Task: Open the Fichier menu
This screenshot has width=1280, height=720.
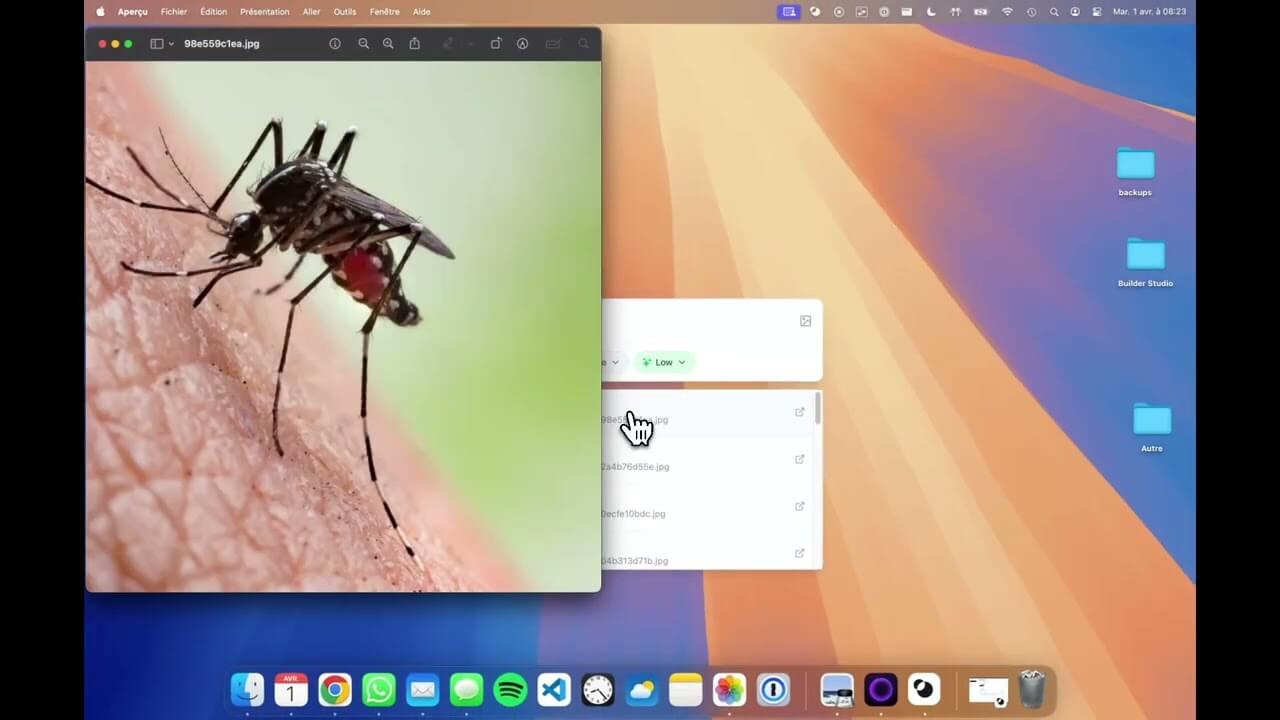Action: pyautogui.click(x=174, y=12)
